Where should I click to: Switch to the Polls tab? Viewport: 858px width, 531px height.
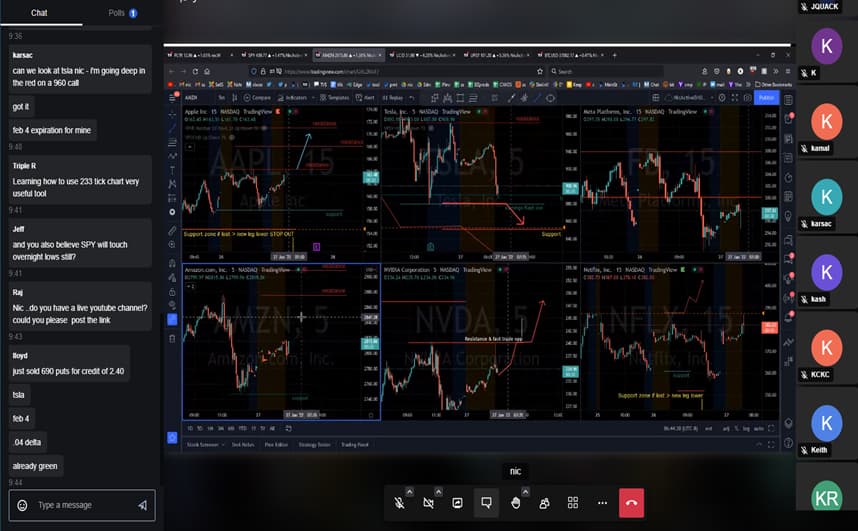(123, 13)
